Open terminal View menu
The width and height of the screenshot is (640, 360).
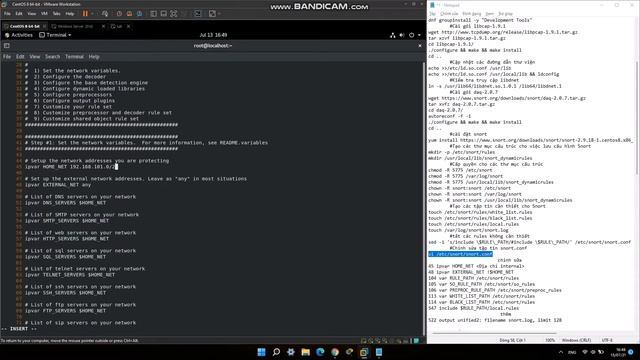(x=35, y=57)
